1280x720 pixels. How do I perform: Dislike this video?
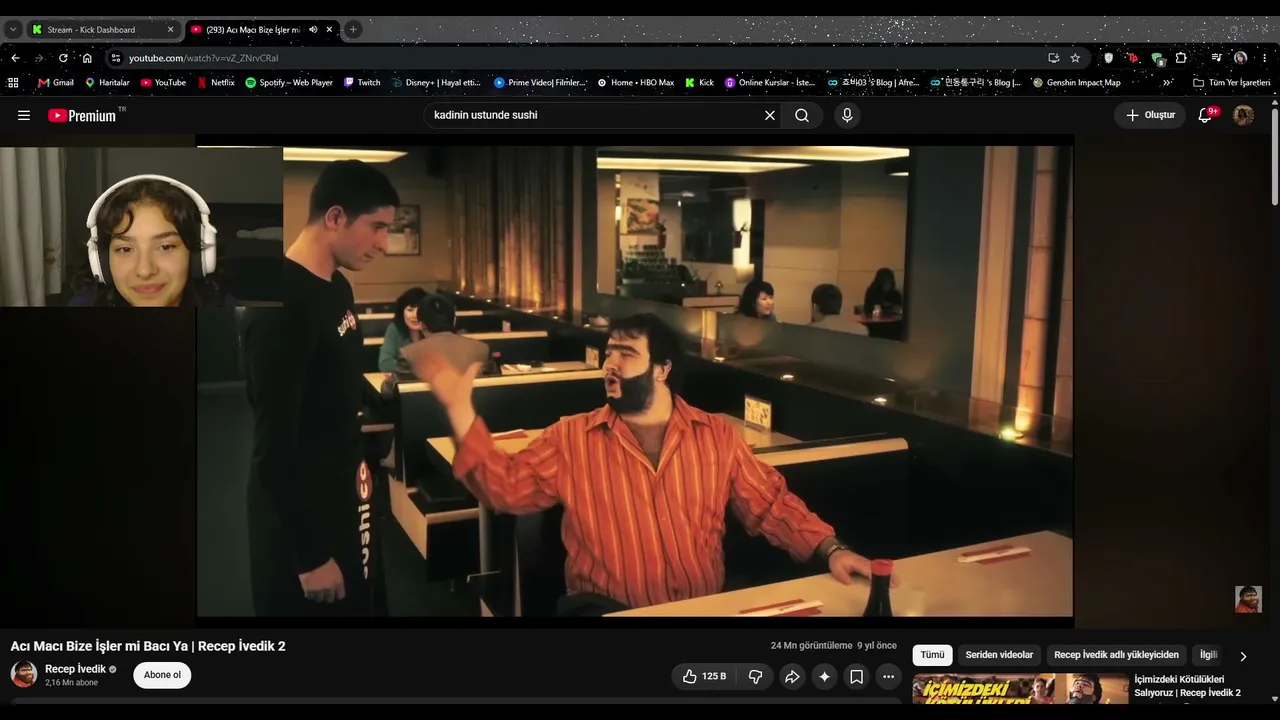click(755, 676)
